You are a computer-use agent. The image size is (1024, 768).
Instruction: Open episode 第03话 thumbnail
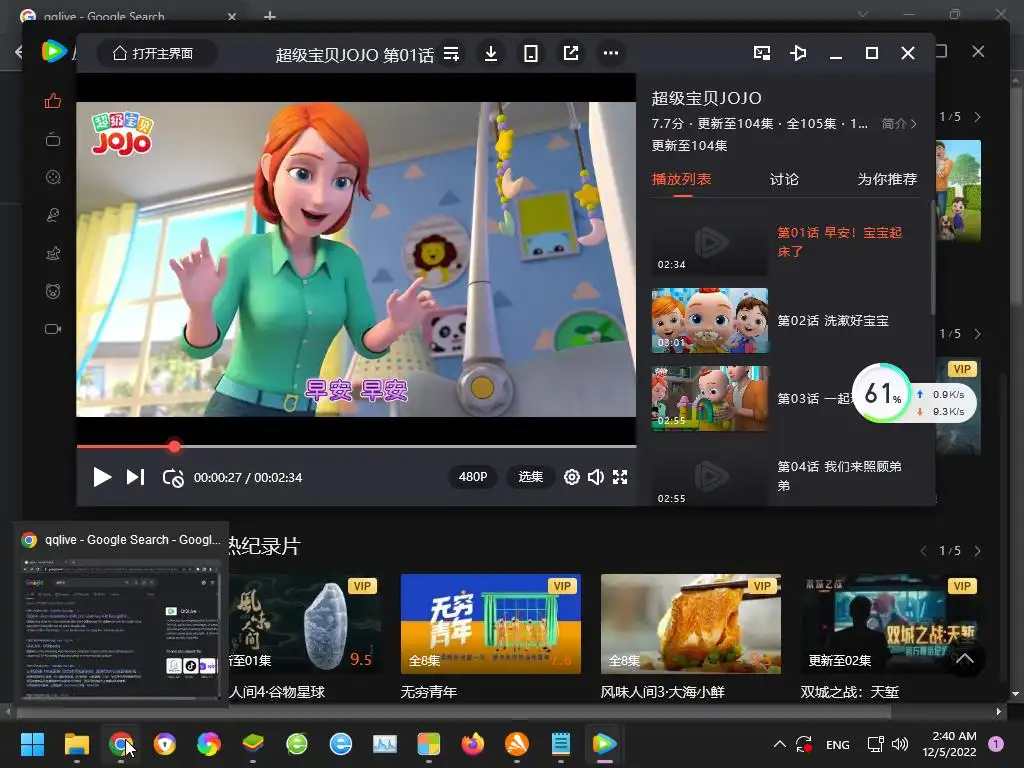(710, 398)
